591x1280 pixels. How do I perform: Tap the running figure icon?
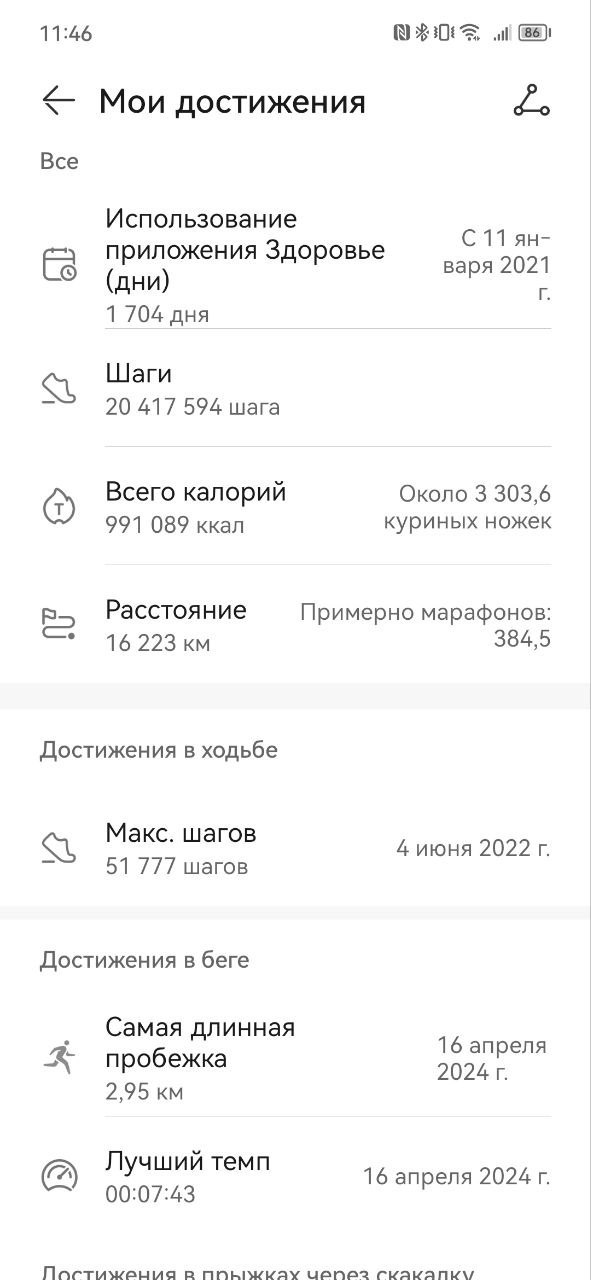59,1057
